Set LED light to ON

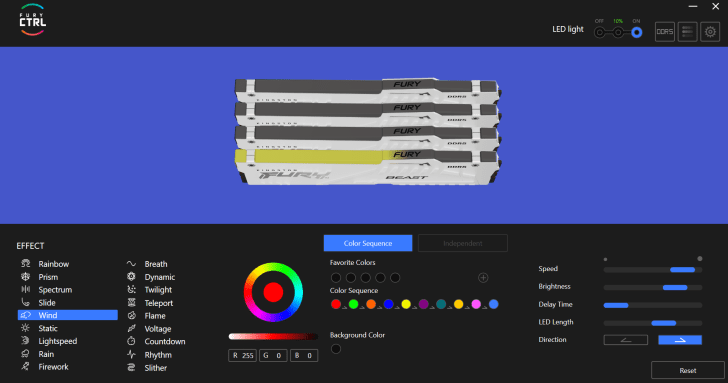coord(637,32)
